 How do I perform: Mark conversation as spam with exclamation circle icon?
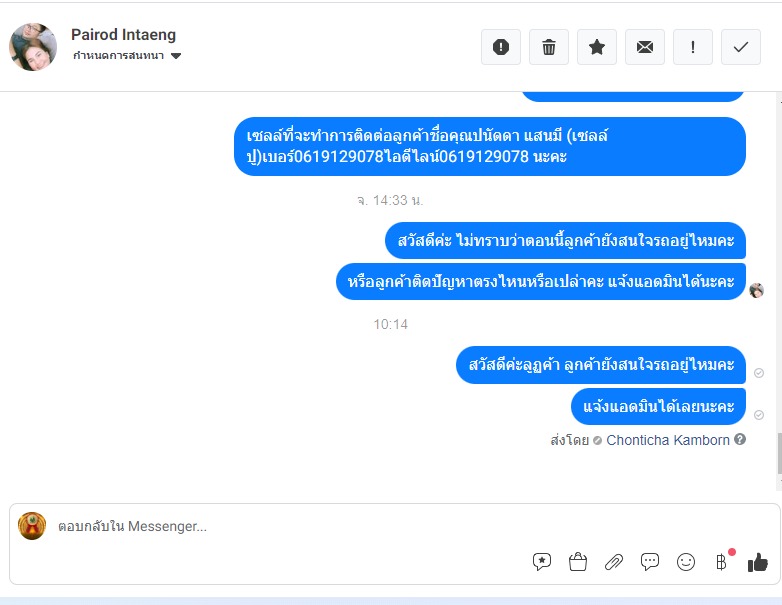tap(501, 47)
